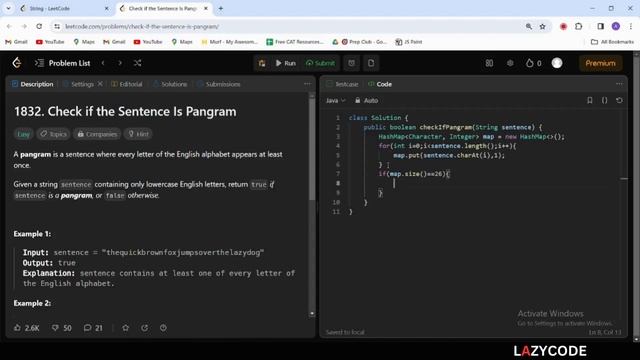Open the String - LeetCode browser tab
The width and height of the screenshot is (640, 360).
pos(64,9)
